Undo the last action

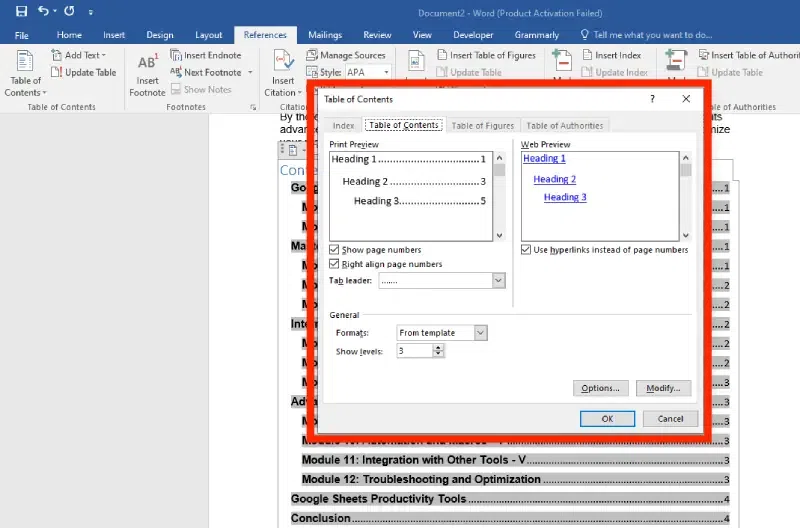click(x=43, y=11)
